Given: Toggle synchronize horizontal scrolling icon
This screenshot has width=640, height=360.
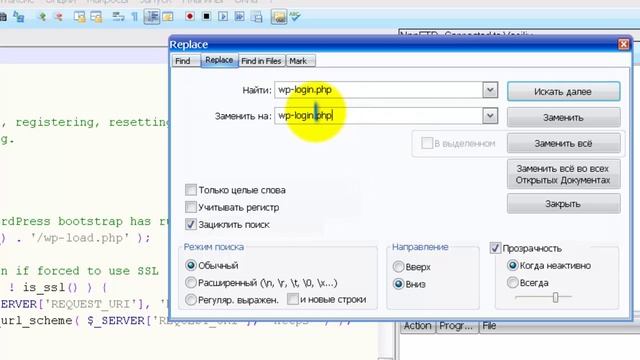Looking at the screenshot, I should (96, 17).
